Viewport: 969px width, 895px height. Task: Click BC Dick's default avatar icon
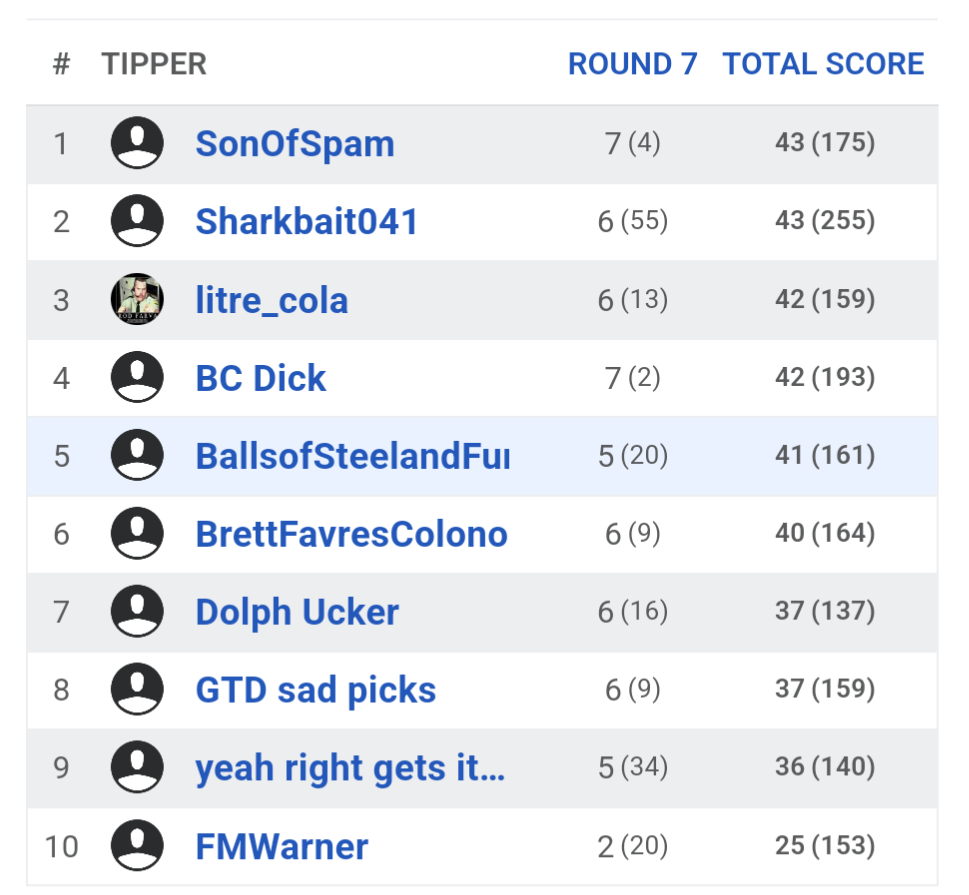137,377
